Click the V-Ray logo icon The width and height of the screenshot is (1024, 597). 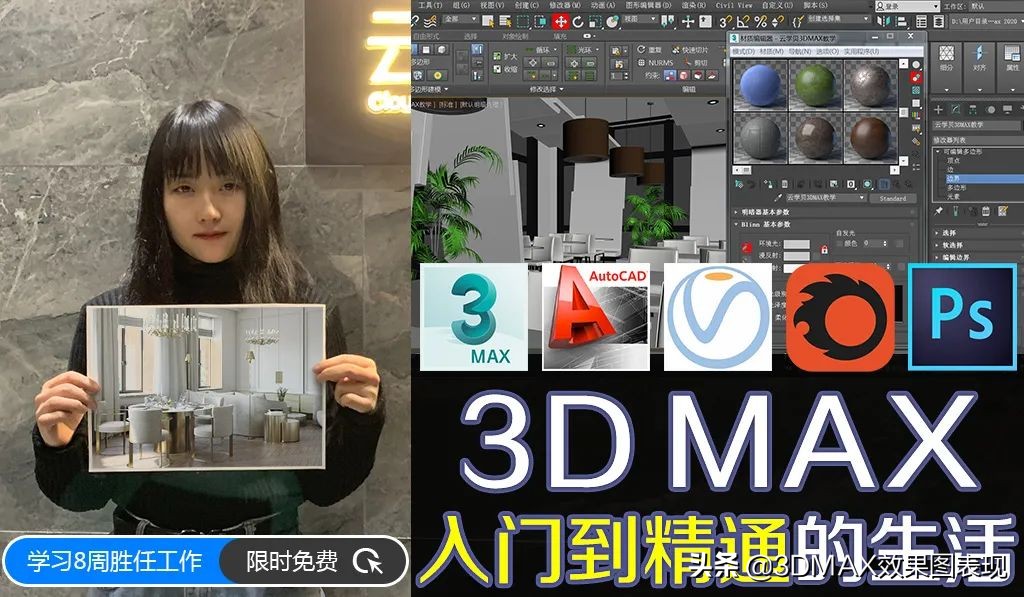point(717,318)
